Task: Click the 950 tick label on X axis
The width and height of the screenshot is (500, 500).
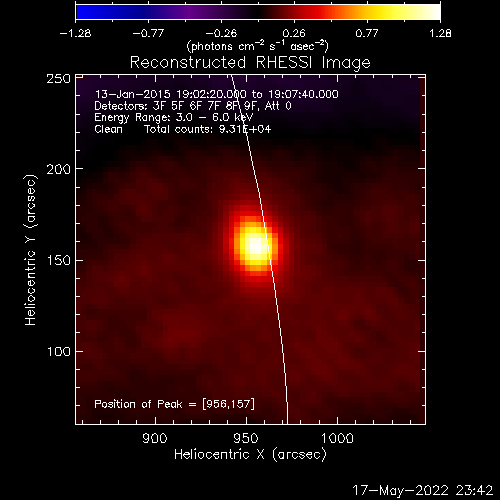Action: pyautogui.click(x=246, y=438)
